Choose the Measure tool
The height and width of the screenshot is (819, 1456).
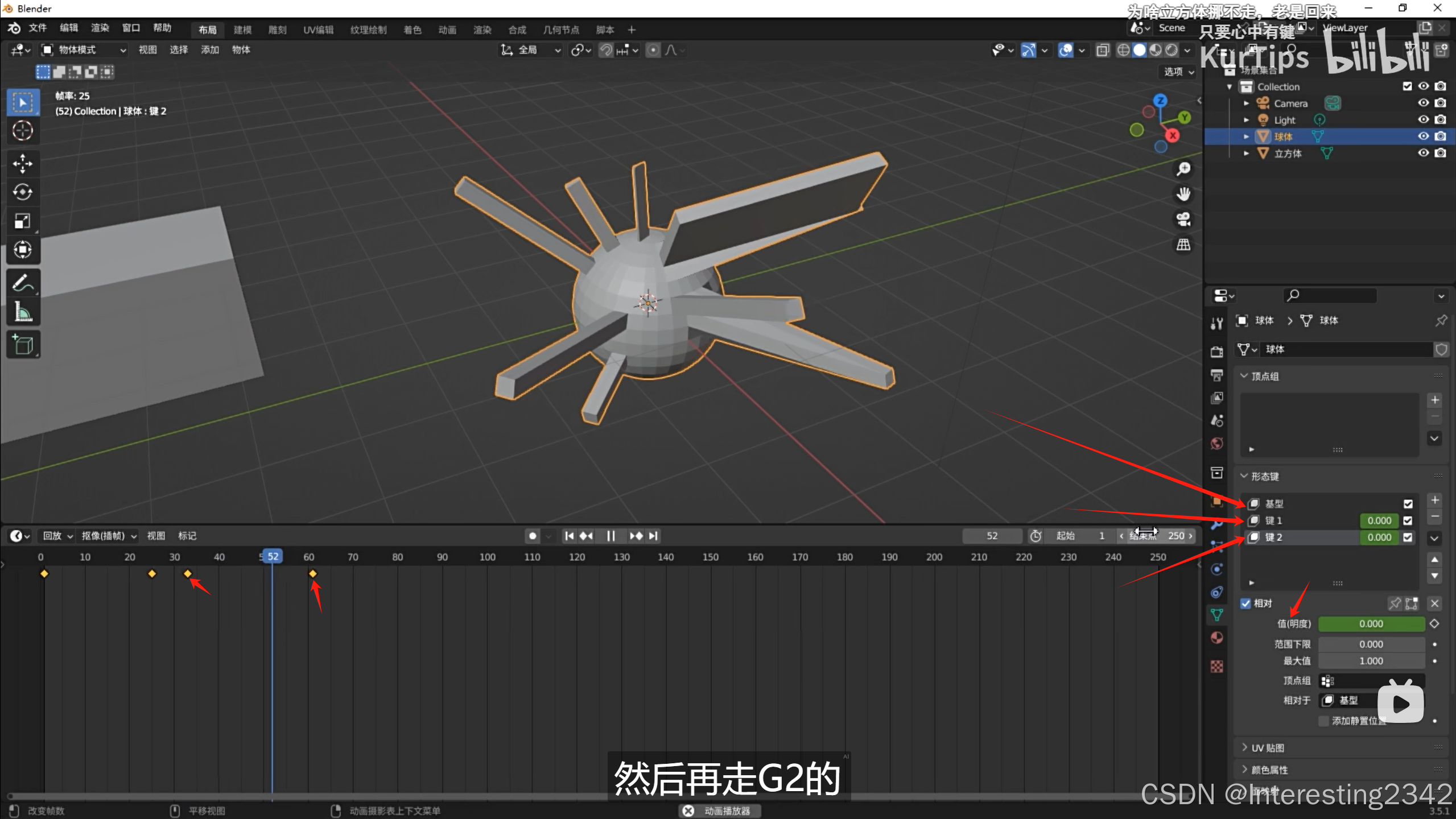tap(23, 312)
